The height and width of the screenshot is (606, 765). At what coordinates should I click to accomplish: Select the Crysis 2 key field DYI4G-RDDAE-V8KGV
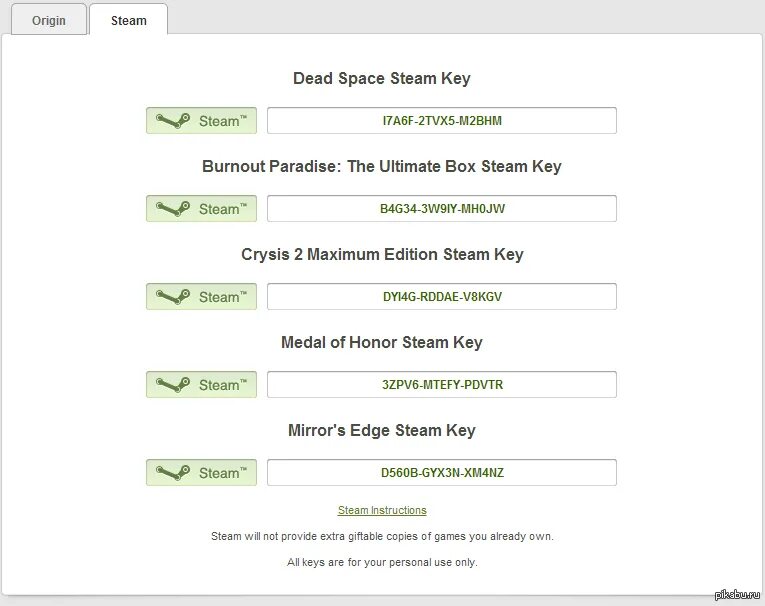pyautogui.click(x=442, y=296)
